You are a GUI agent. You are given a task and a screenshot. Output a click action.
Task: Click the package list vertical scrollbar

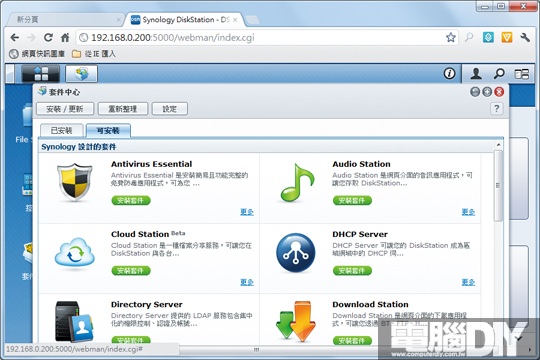coord(498,186)
